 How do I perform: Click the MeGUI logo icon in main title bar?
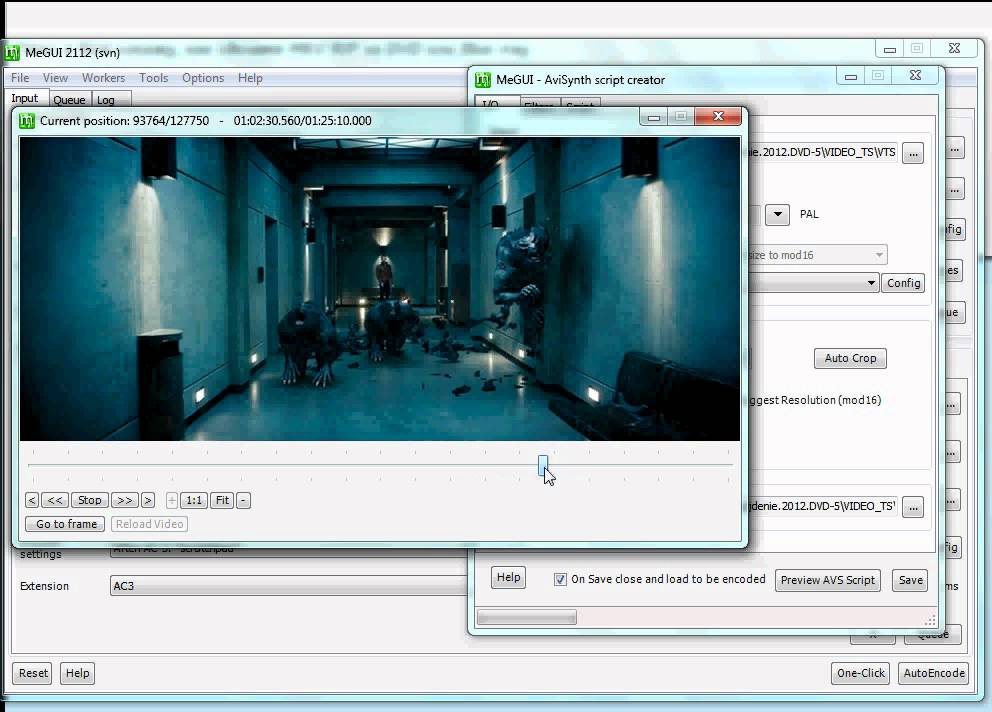coord(11,53)
